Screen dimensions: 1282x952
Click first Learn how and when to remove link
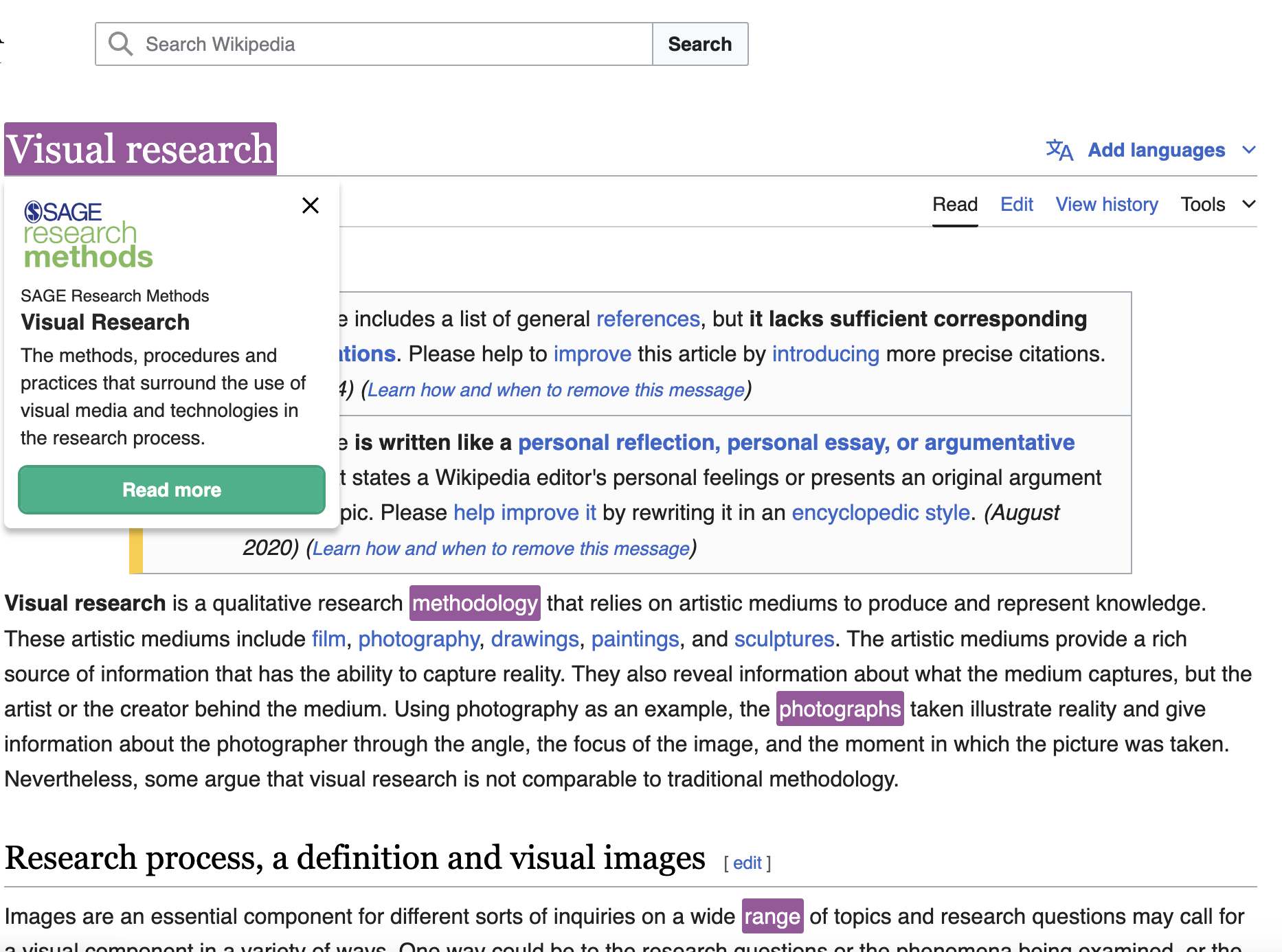556,389
